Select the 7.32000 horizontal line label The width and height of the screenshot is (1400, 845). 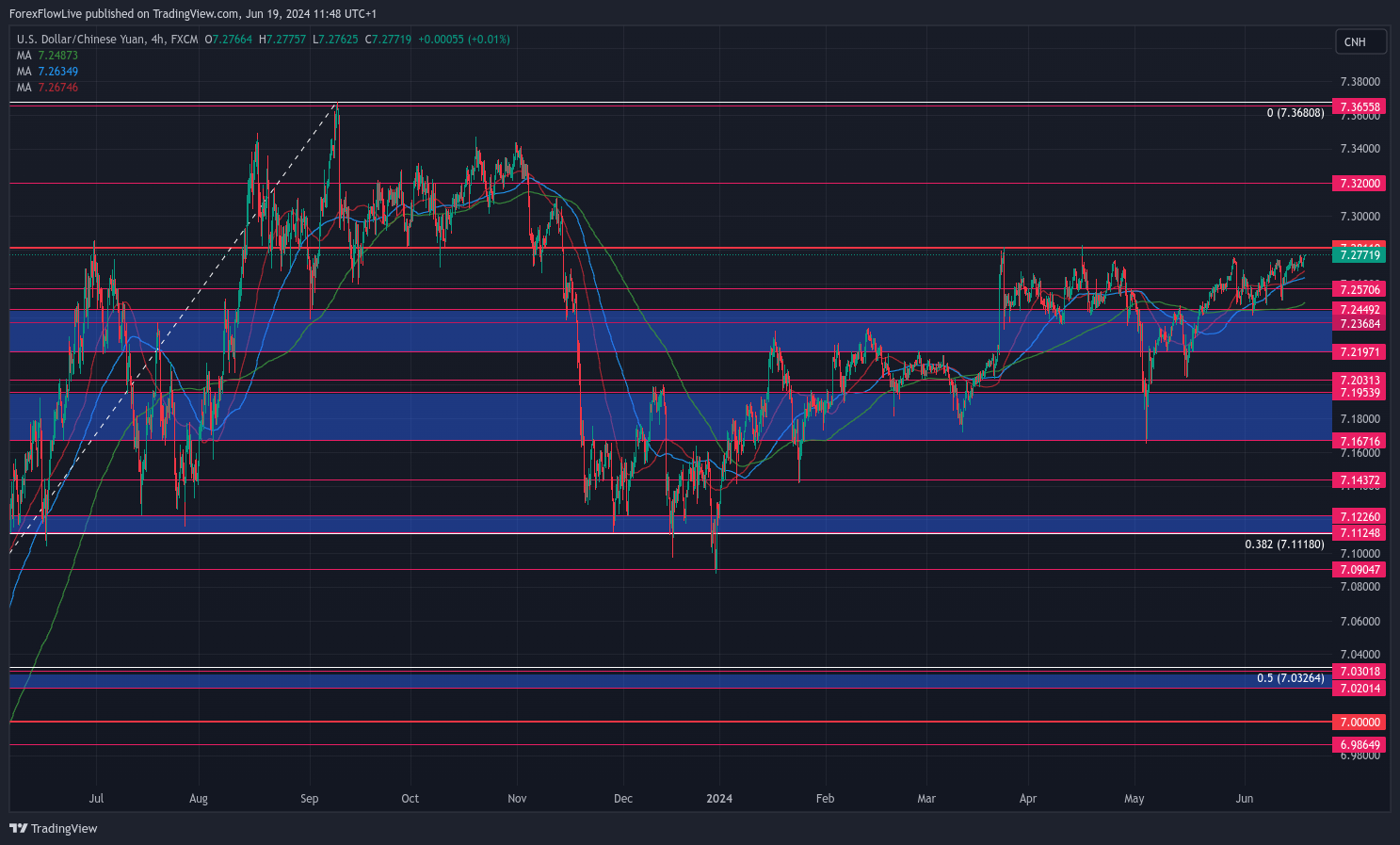click(1360, 184)
